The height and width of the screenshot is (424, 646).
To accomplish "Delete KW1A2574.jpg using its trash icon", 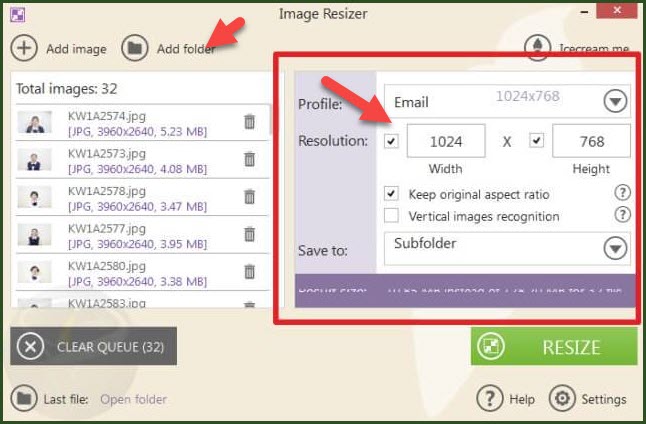I will coord(250,122).
